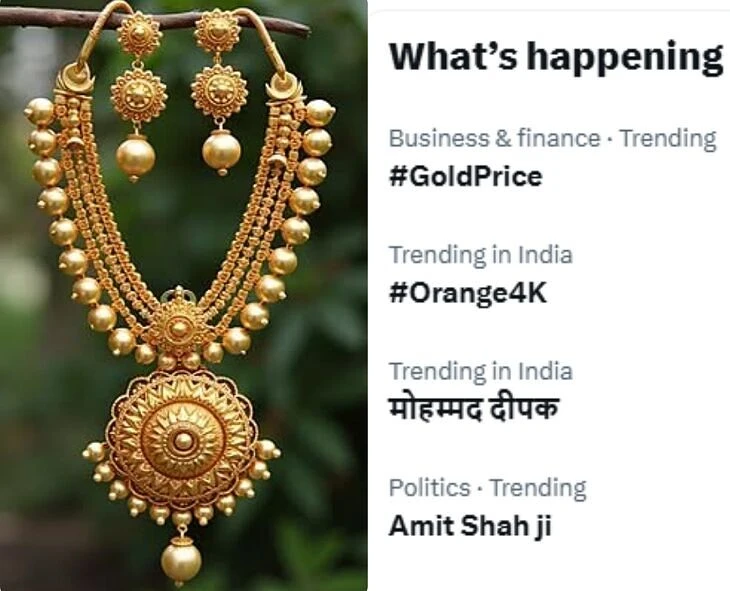Click the "Politics · Trending" category label

tap(487, 488)
